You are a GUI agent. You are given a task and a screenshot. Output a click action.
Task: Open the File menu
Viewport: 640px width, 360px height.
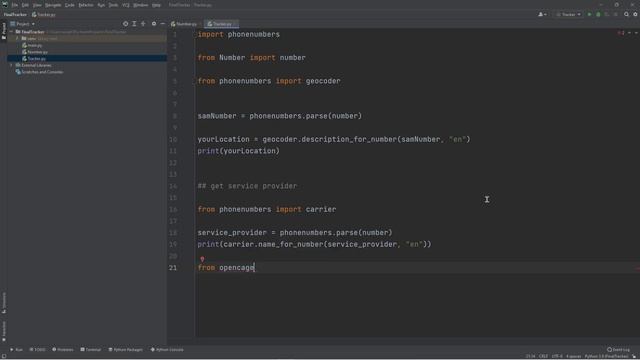pyautogui.click(x=15, y=5)
